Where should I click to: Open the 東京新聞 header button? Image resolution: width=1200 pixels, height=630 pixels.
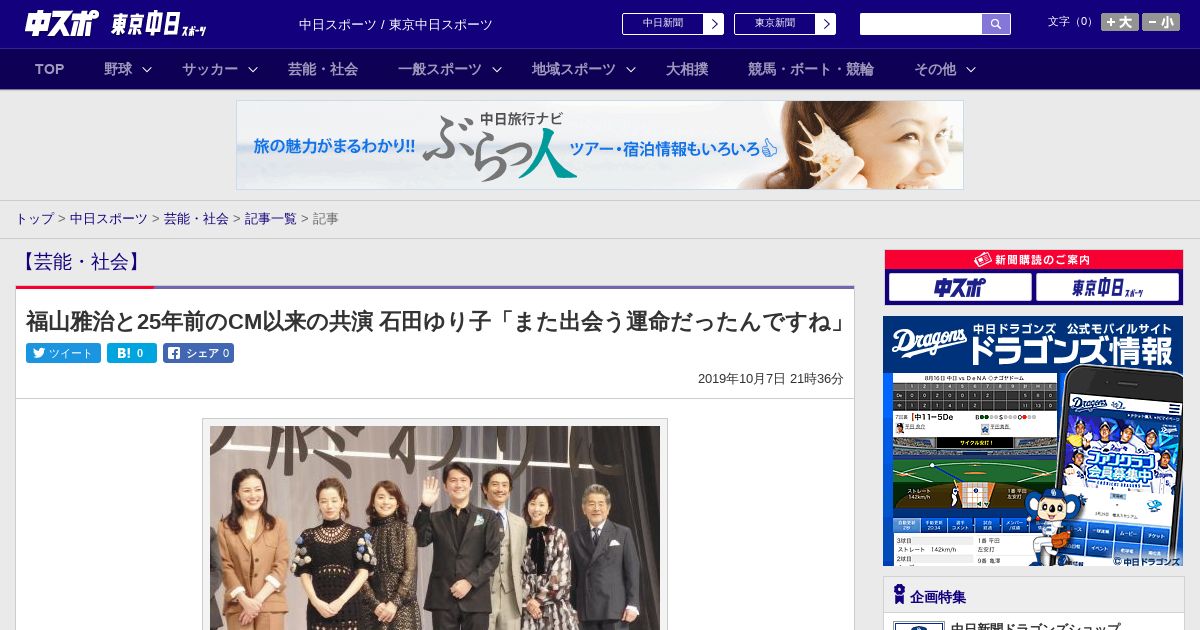pyautogui.click(x=785, y=24)
